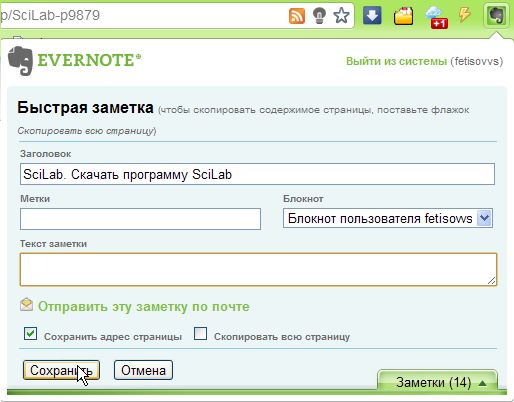Click the cloud +1 extension icon
This screenshot has width=514, height=402.
[436, 17]
